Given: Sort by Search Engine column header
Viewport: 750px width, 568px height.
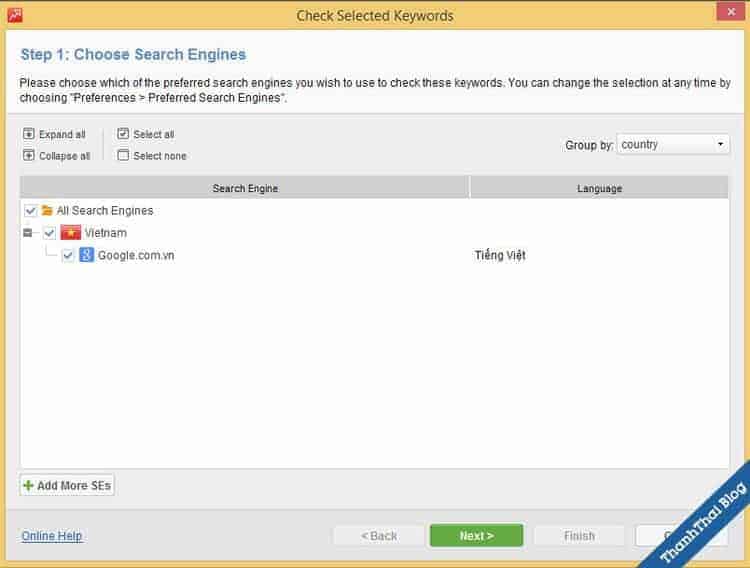Looking at the screenshot, I should pyautogui.click(x=245, y=188).
